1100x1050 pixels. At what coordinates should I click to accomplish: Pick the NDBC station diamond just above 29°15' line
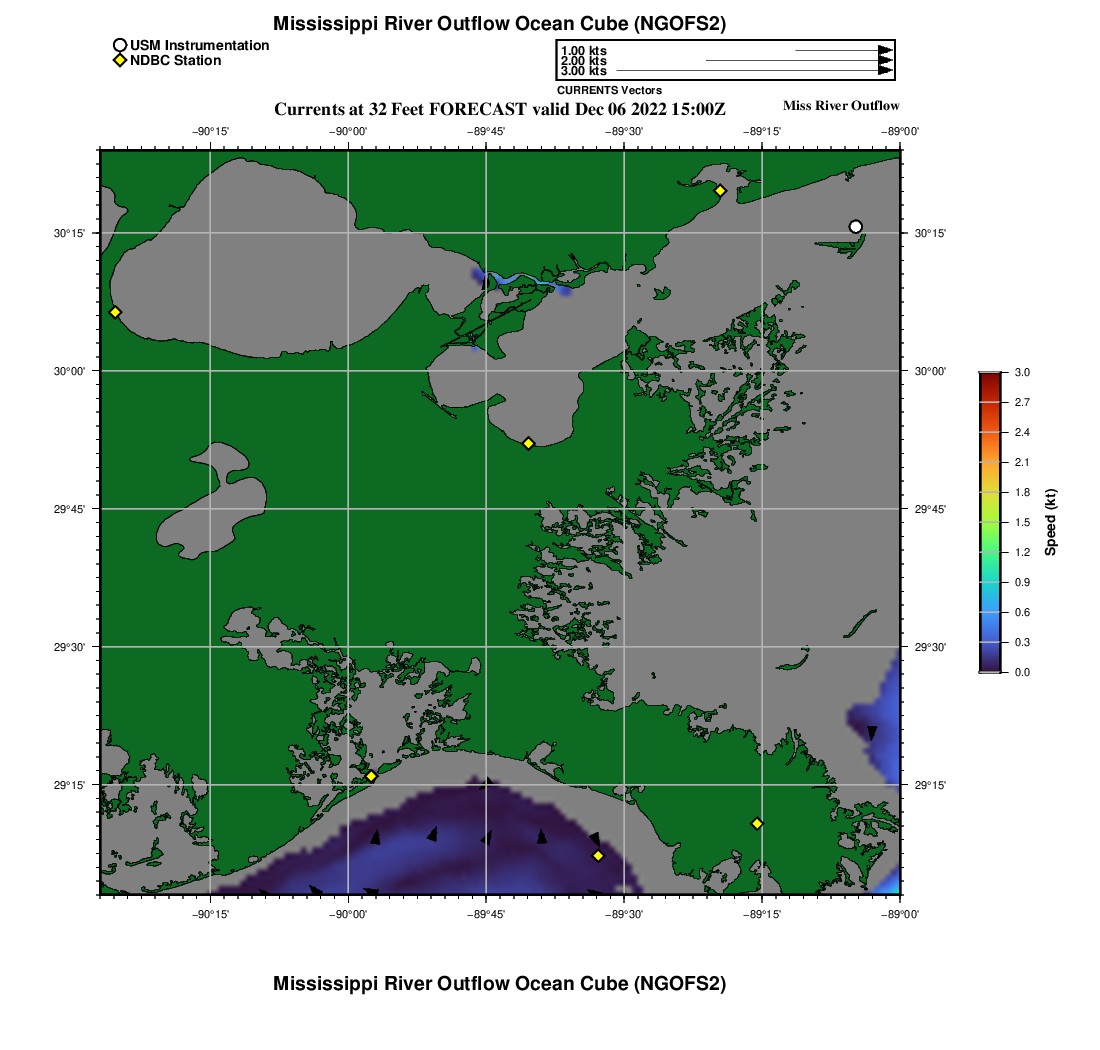pyautogui.click(x=371, y=776)
